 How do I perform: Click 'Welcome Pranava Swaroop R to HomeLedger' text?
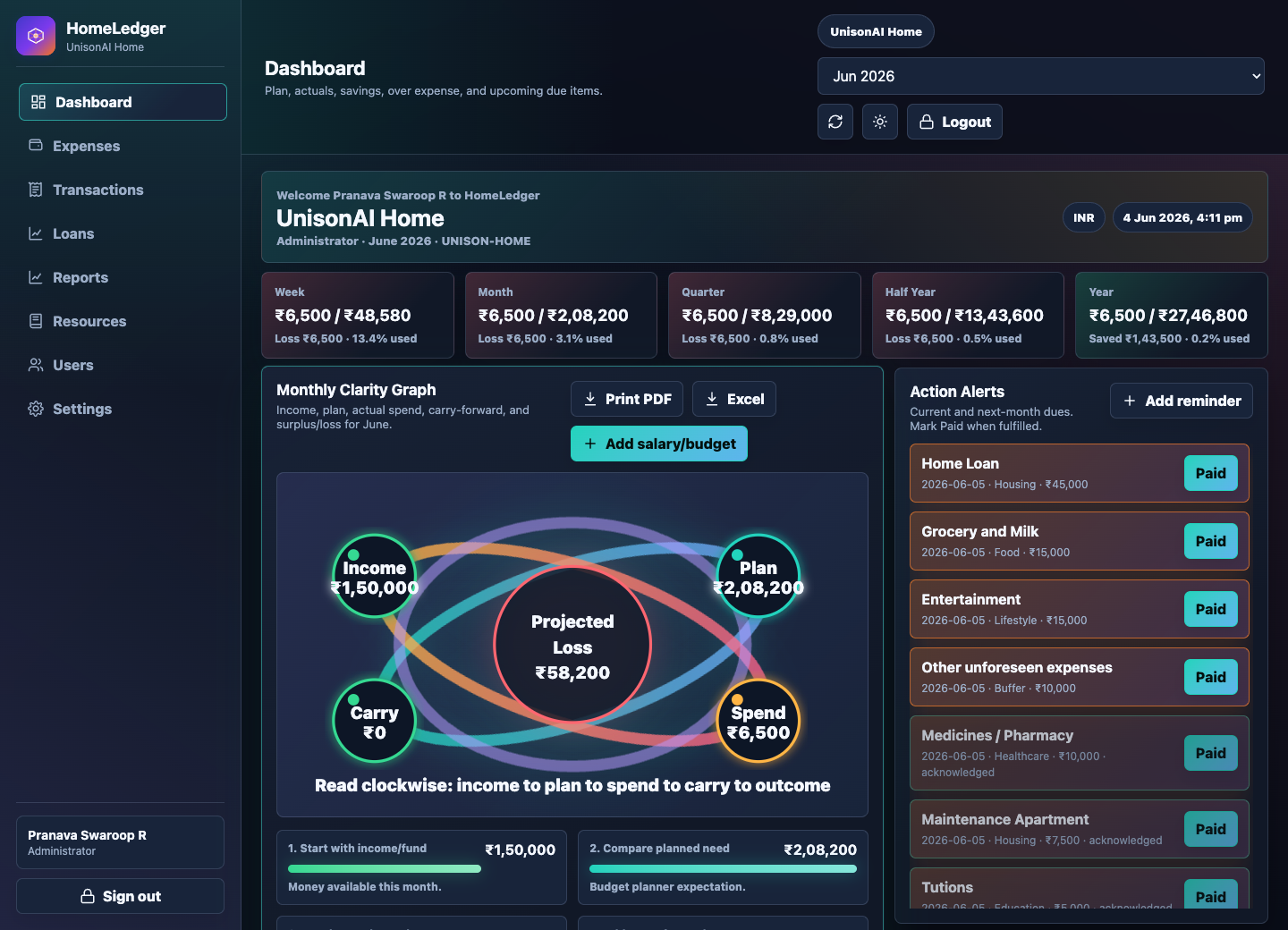coord(408,195)
